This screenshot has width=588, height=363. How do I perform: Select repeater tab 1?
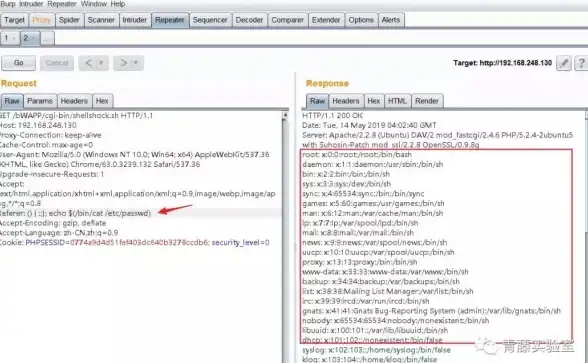tap(9, 38)
